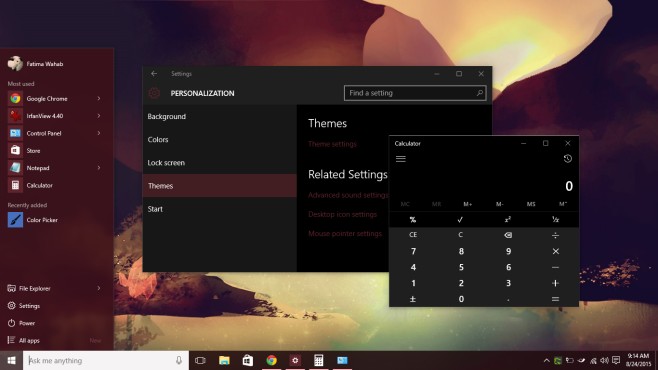The width and height of the screenshot is (658, 370).
Task: Click the M+ memory add button
Action: pos(467,204)
